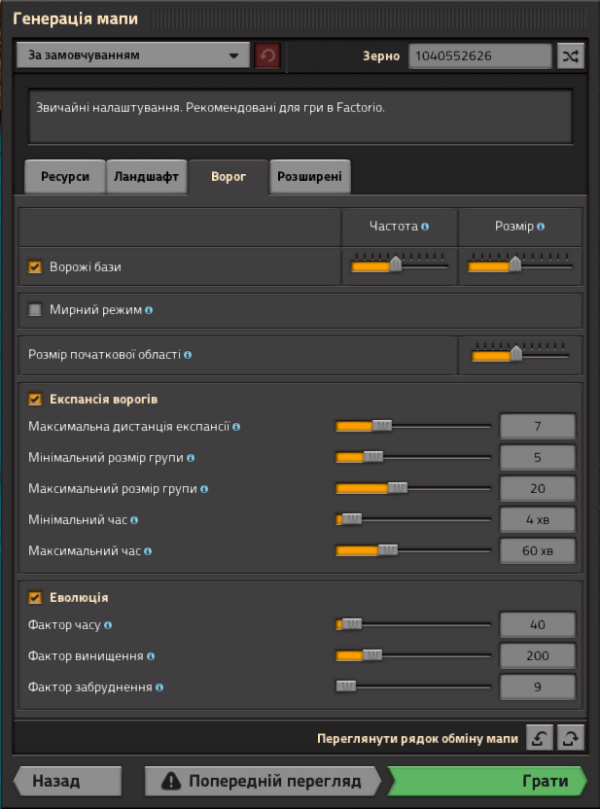Click info icon for Фактор забруднення
This screenshot has height=809, width=600.
159,687
